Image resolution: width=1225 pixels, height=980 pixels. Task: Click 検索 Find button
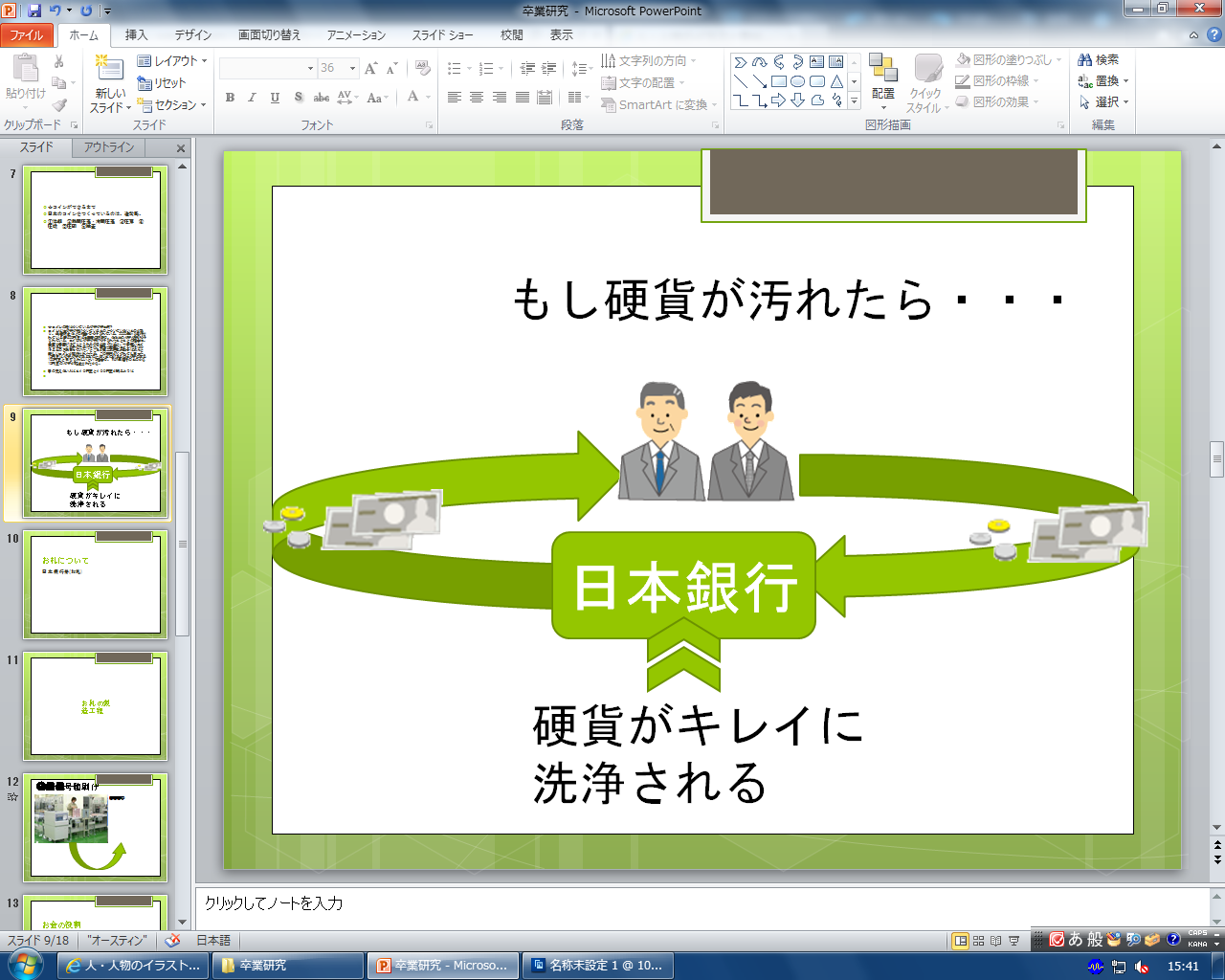pos(1099,60)
